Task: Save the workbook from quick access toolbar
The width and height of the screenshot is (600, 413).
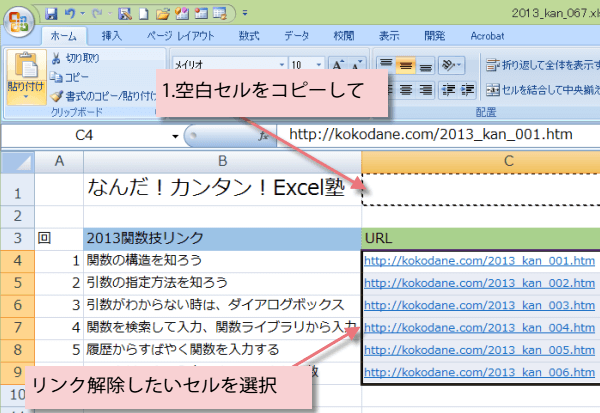Action: tap(51, 14)
